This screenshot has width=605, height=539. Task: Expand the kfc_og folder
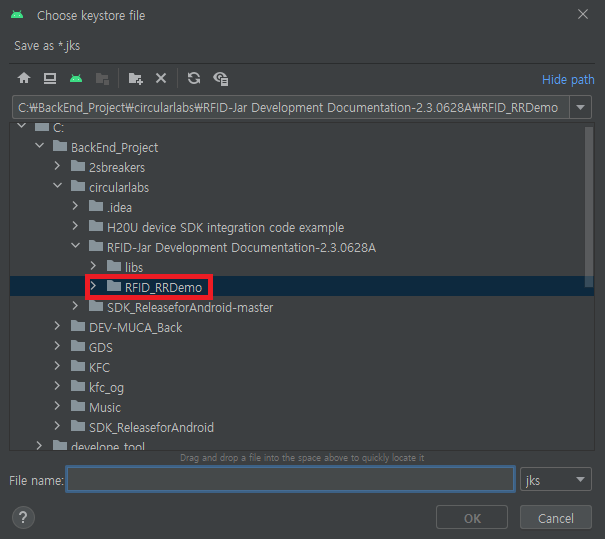pyautogui.click(x=57, y=386)
